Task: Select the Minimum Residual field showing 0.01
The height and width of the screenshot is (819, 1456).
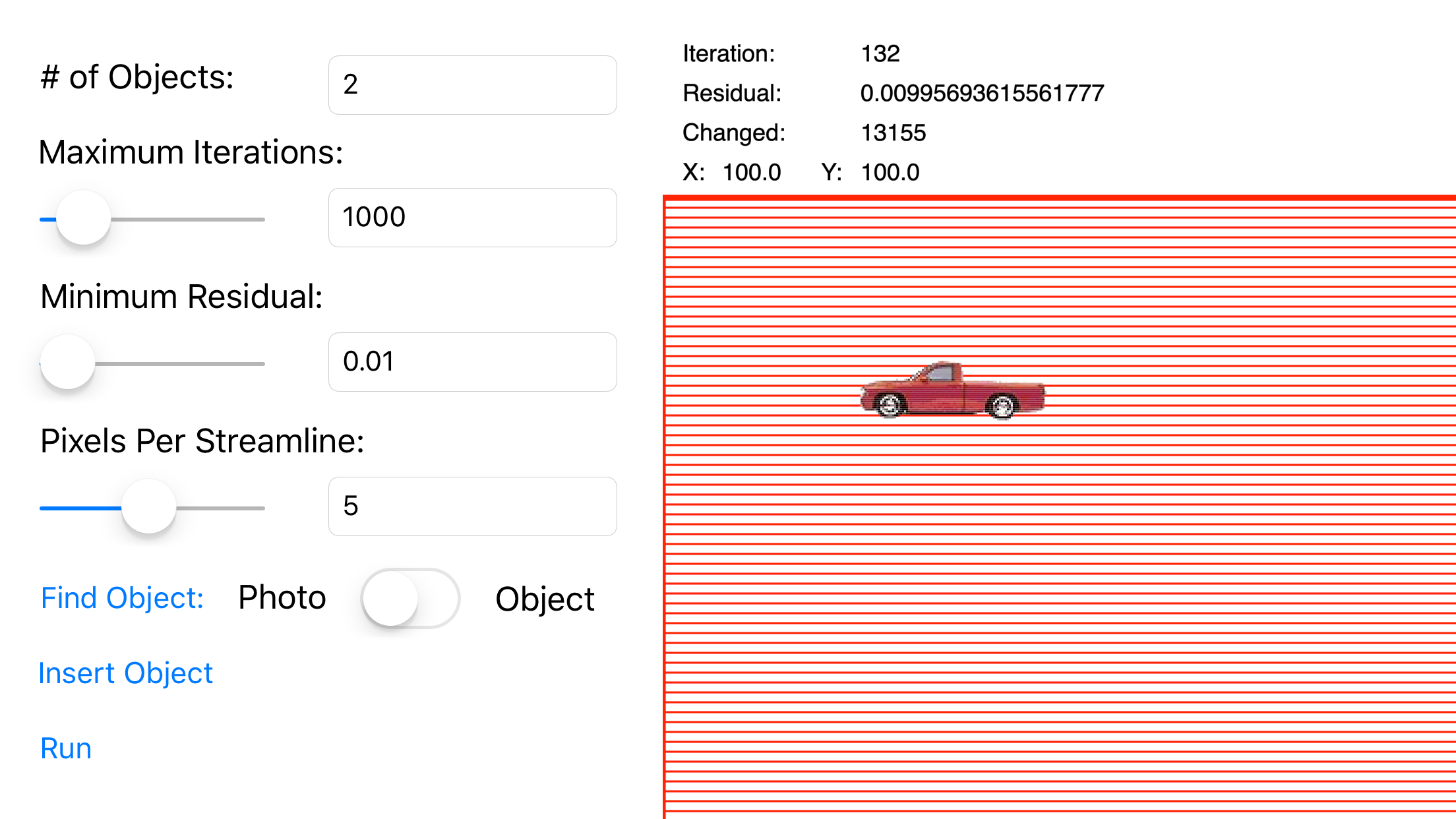Action: coord(472,362)
